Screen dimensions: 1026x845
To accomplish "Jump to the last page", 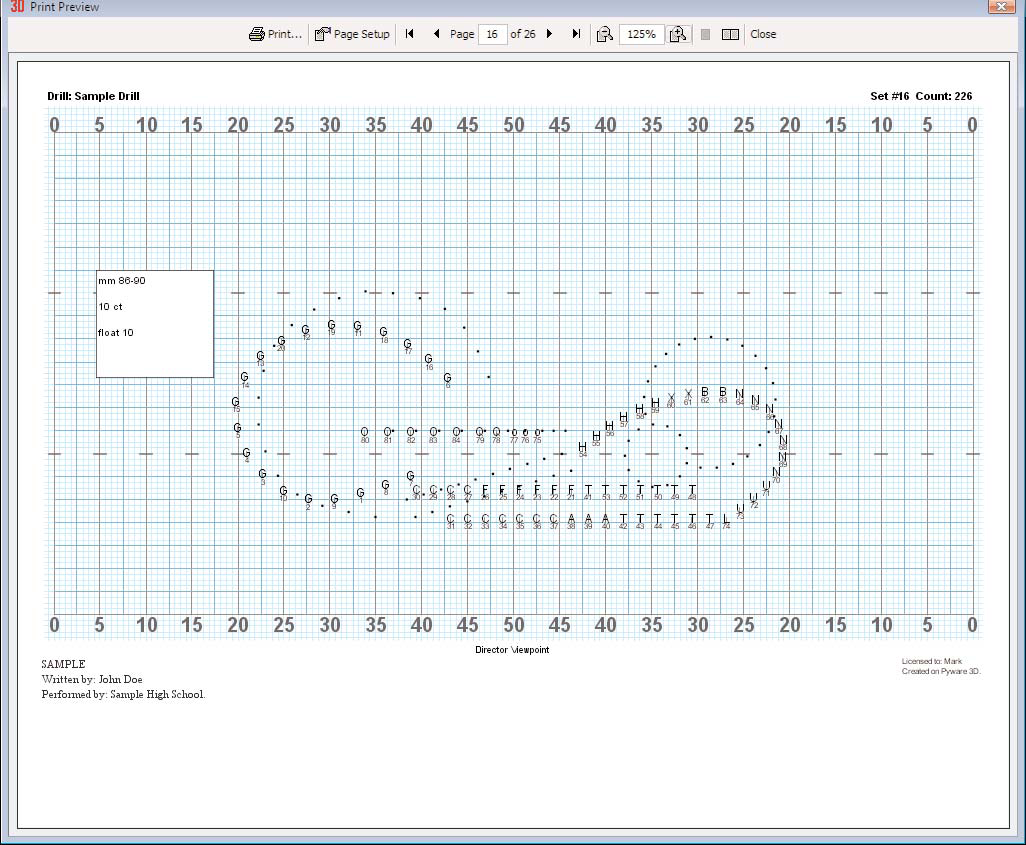I will [576, 34].
